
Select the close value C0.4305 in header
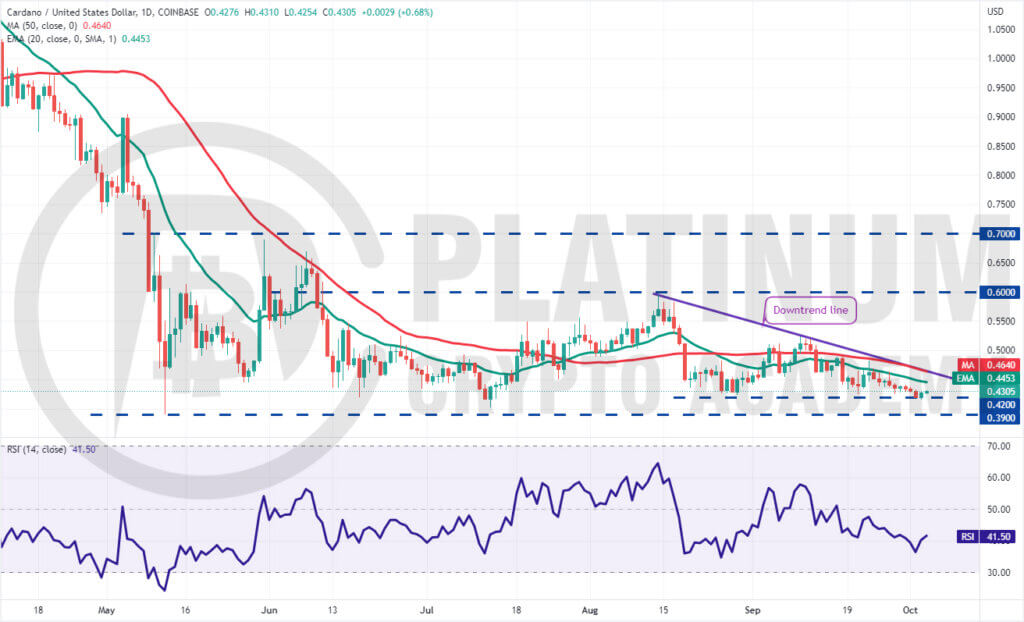pos(340,12)
